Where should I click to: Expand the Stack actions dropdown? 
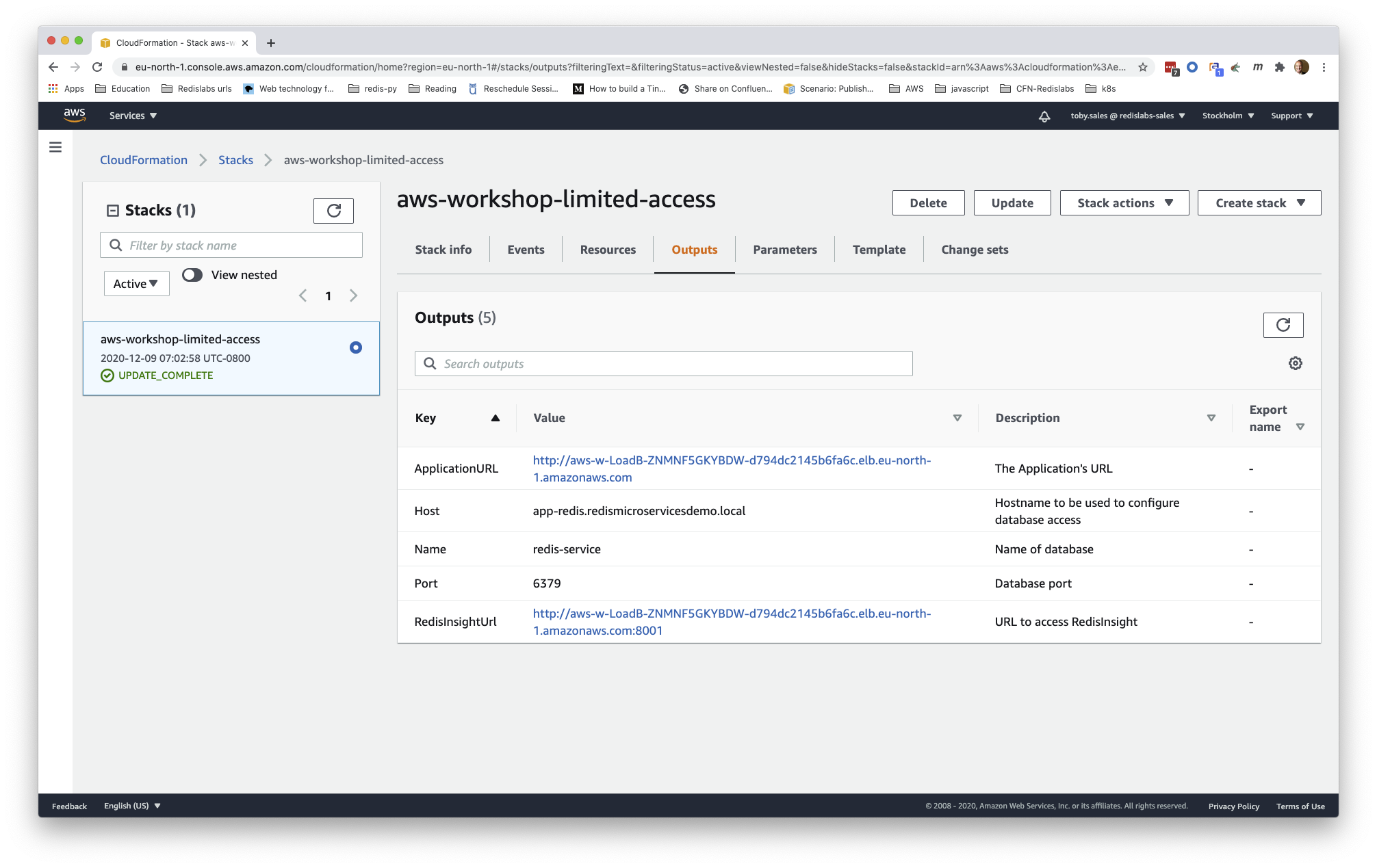1124,203
